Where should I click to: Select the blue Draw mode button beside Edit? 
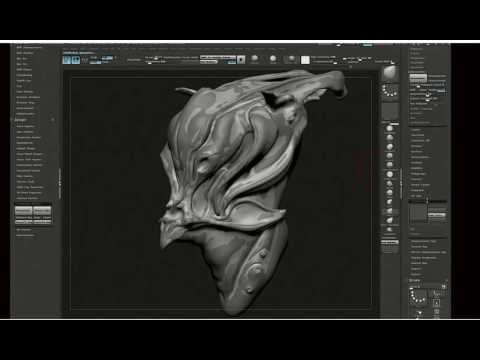[76, 60]
